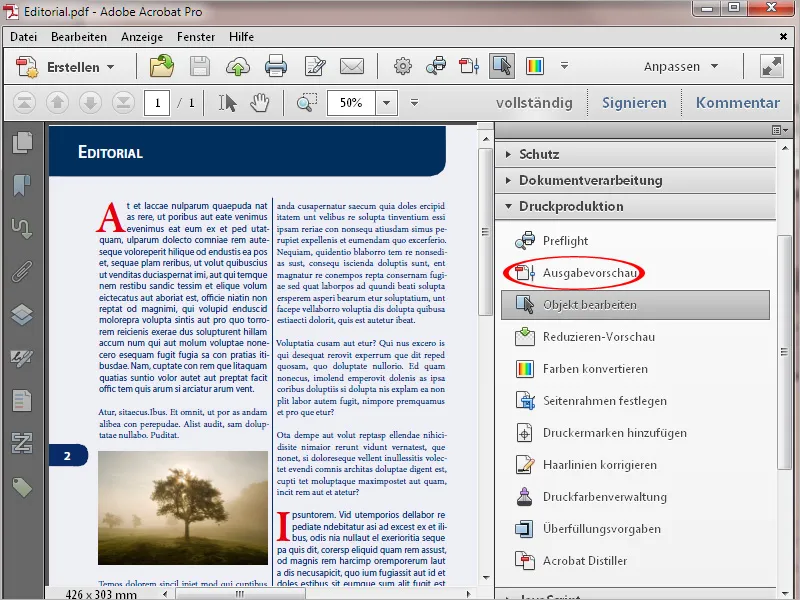Open the zoom percentage dropdown arrow
This screenshot has width=800, height=600.
387,103
